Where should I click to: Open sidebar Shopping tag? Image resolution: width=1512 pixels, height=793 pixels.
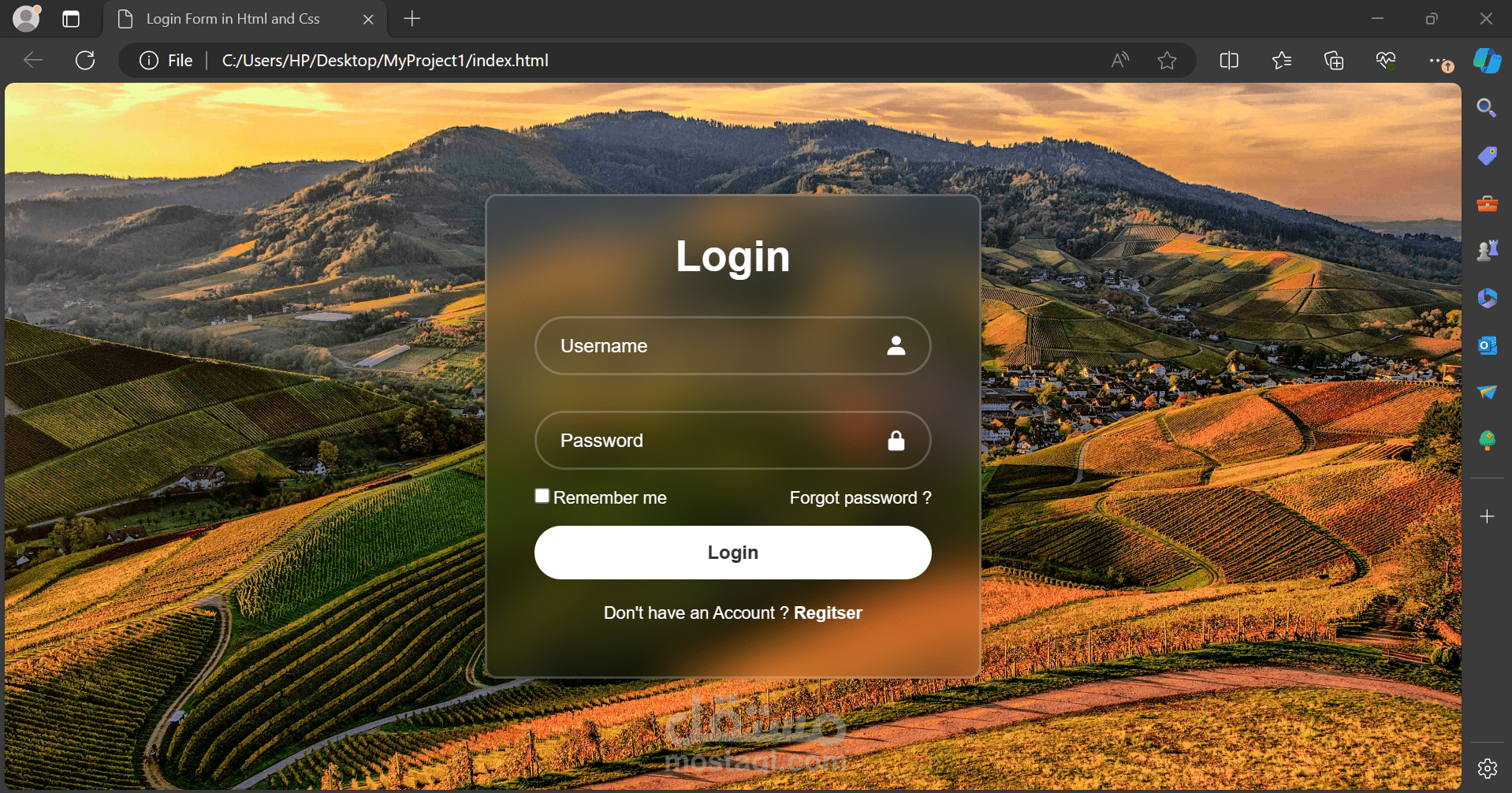click(x=1487, y=155)
